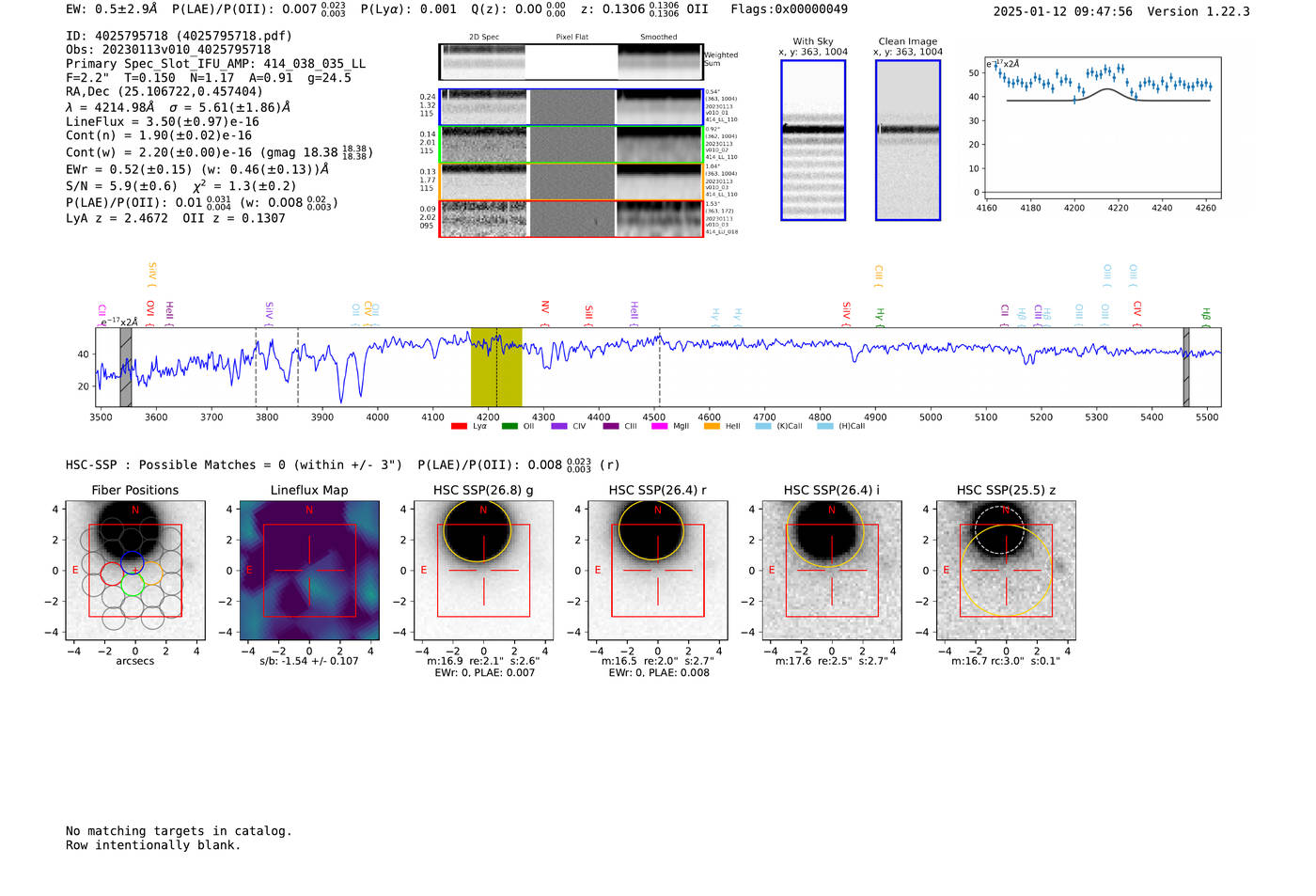Click the 'Obs: 20230113v010_4025795718' line
This screenshot has width=1316, height=896.
[x=168, y=50]
